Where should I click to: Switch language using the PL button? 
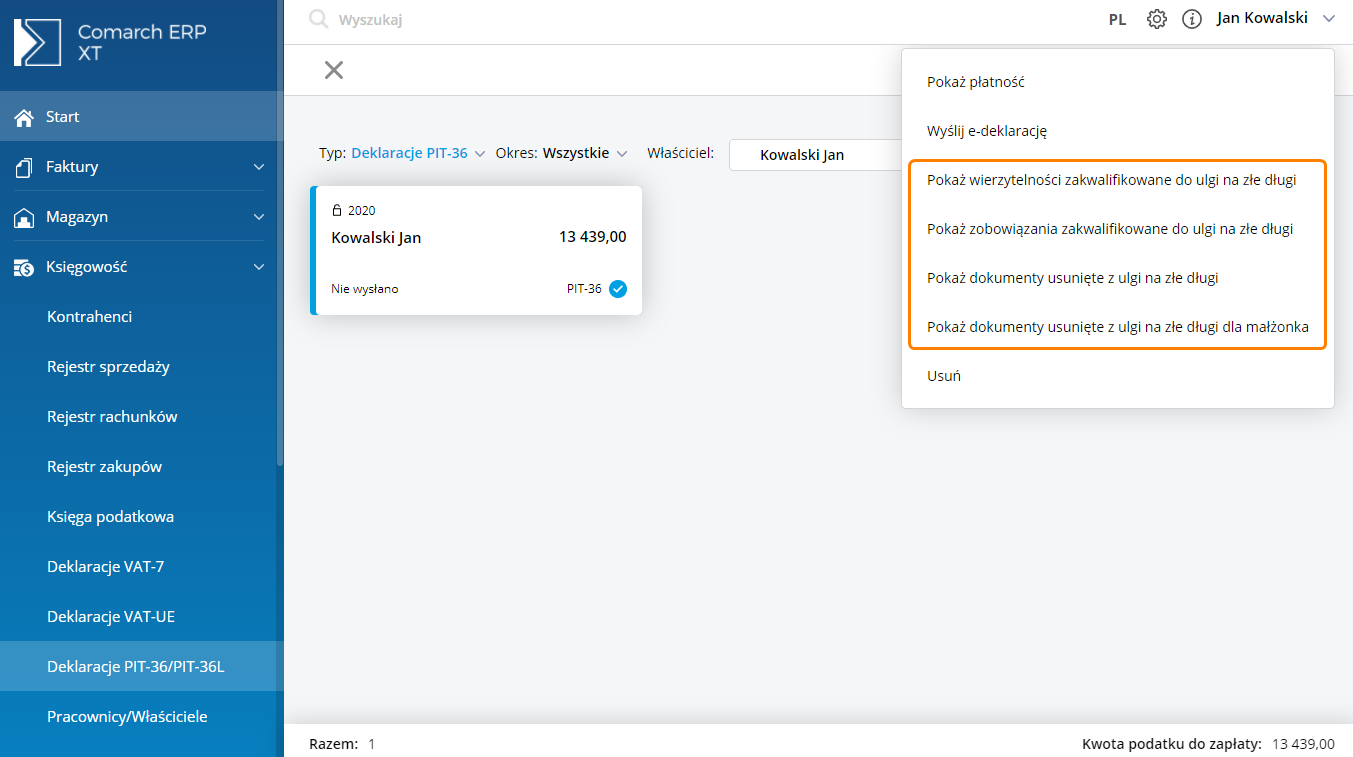pyautogui.click(x=1117, y=19)
